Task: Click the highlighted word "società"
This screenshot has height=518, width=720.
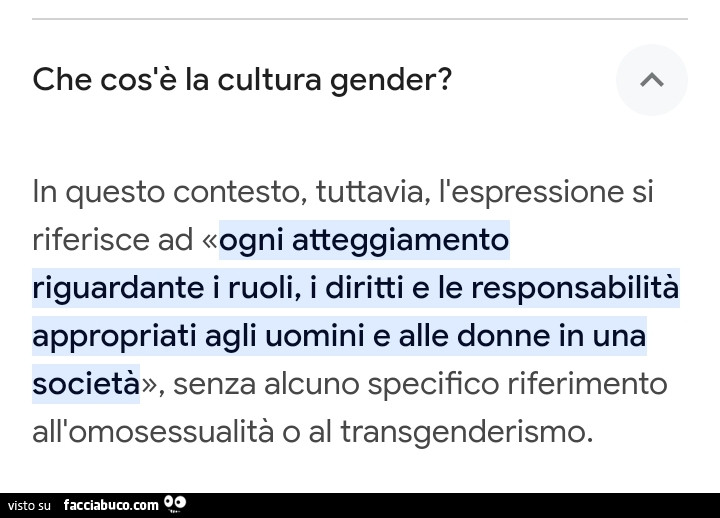Action: point(85,385)
